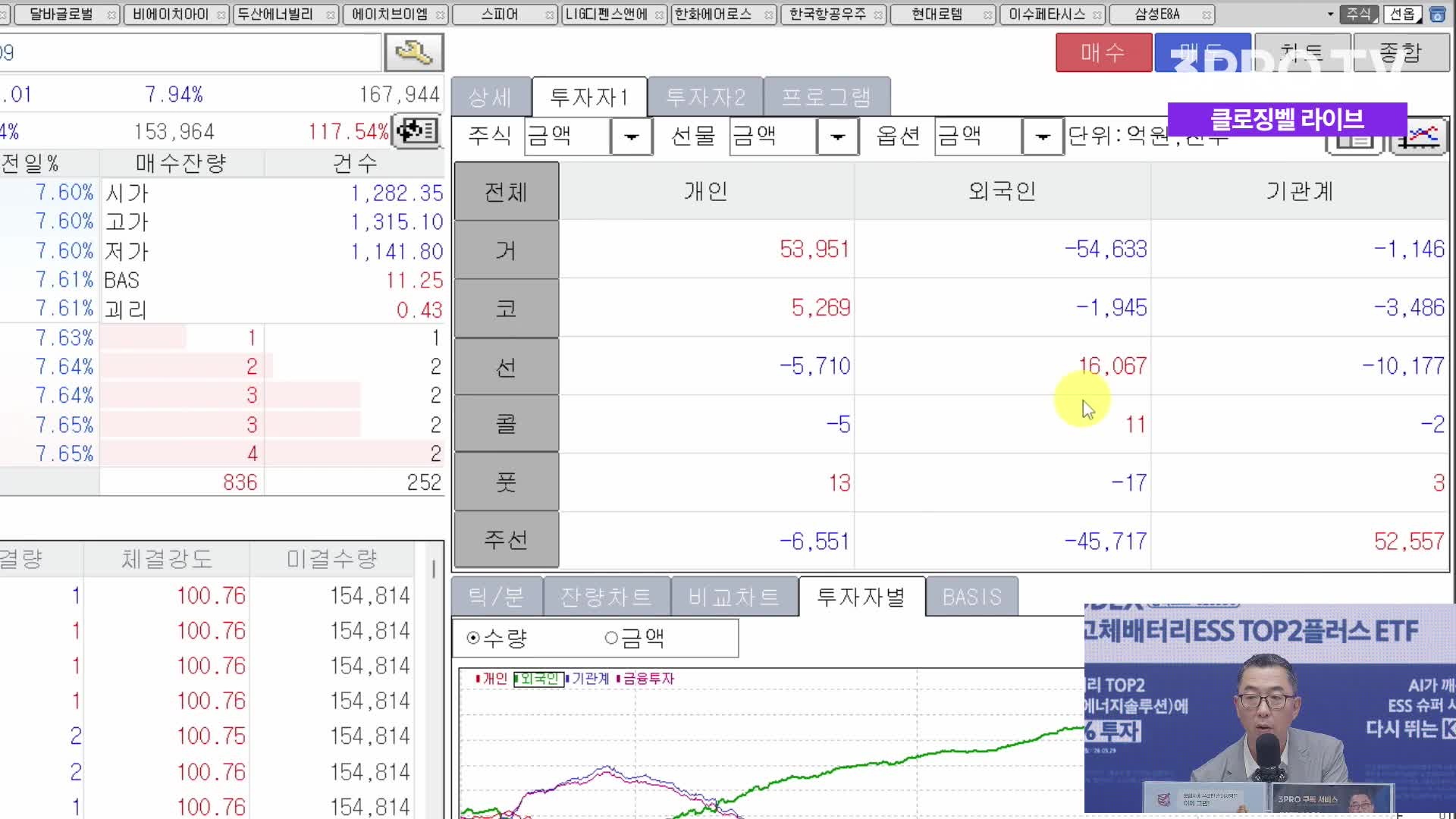Select the 전체 row header button
Viewport: 1456px width, 819px height.
507,191
